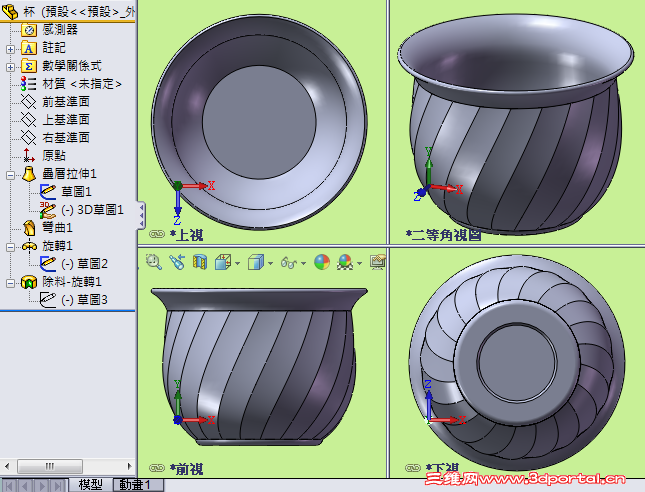Screen dimensions: 645x492
Task: Select the 彎曲1 text label
Action: [58, 227]
